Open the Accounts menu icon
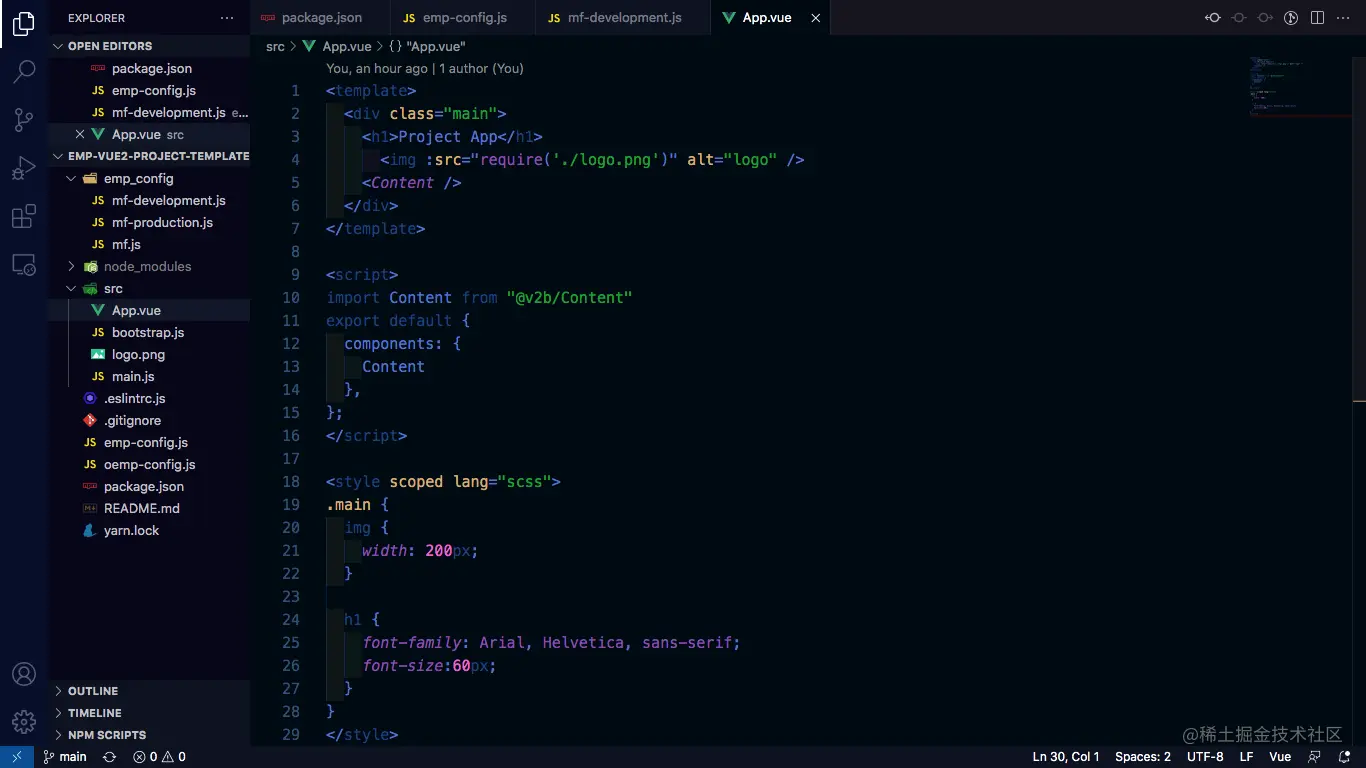Image resolution: width=1366 pixels, height=768 pixels. tap(24, 674)
